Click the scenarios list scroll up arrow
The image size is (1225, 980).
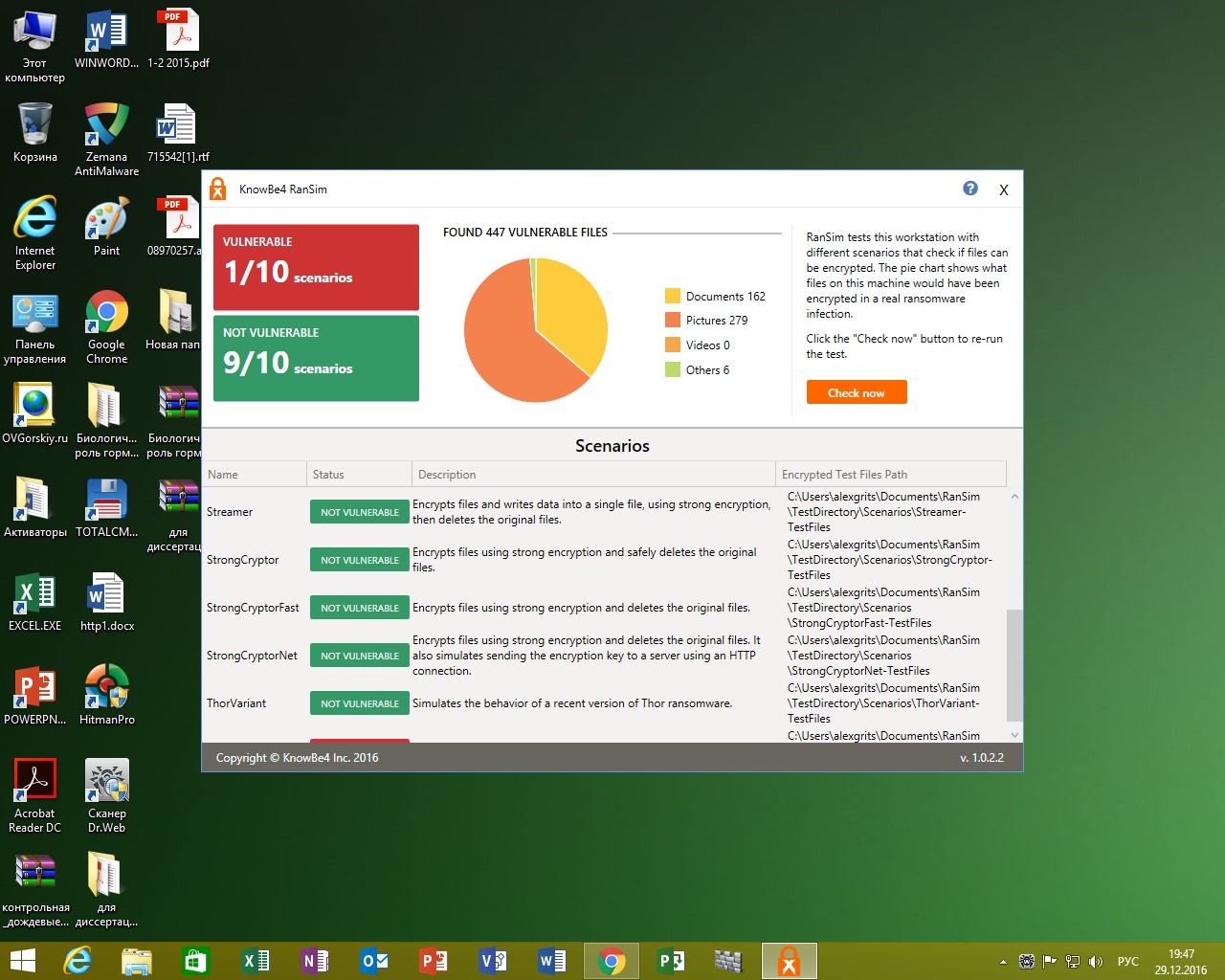(1014, 497)
